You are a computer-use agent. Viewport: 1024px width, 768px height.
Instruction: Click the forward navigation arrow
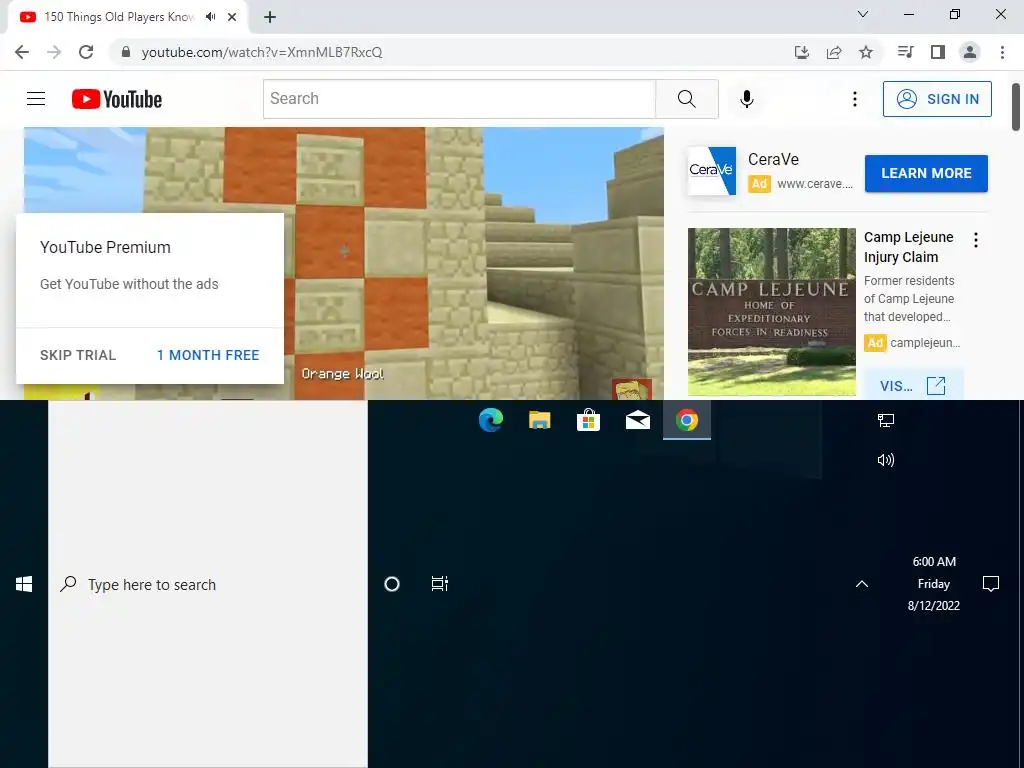[x=54, y=52]
